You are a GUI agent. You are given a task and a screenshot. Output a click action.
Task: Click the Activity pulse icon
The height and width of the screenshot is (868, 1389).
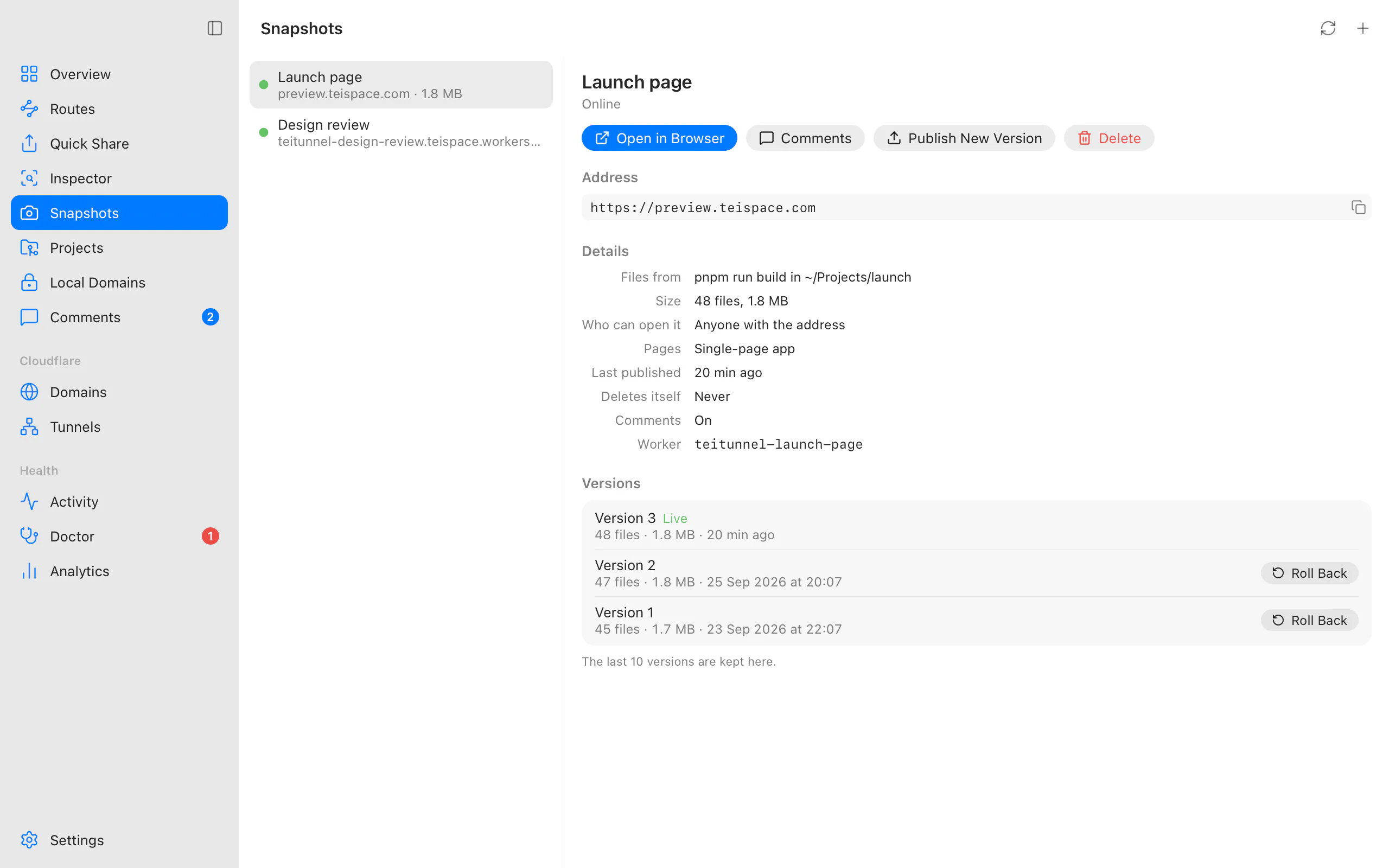(29, 501)
